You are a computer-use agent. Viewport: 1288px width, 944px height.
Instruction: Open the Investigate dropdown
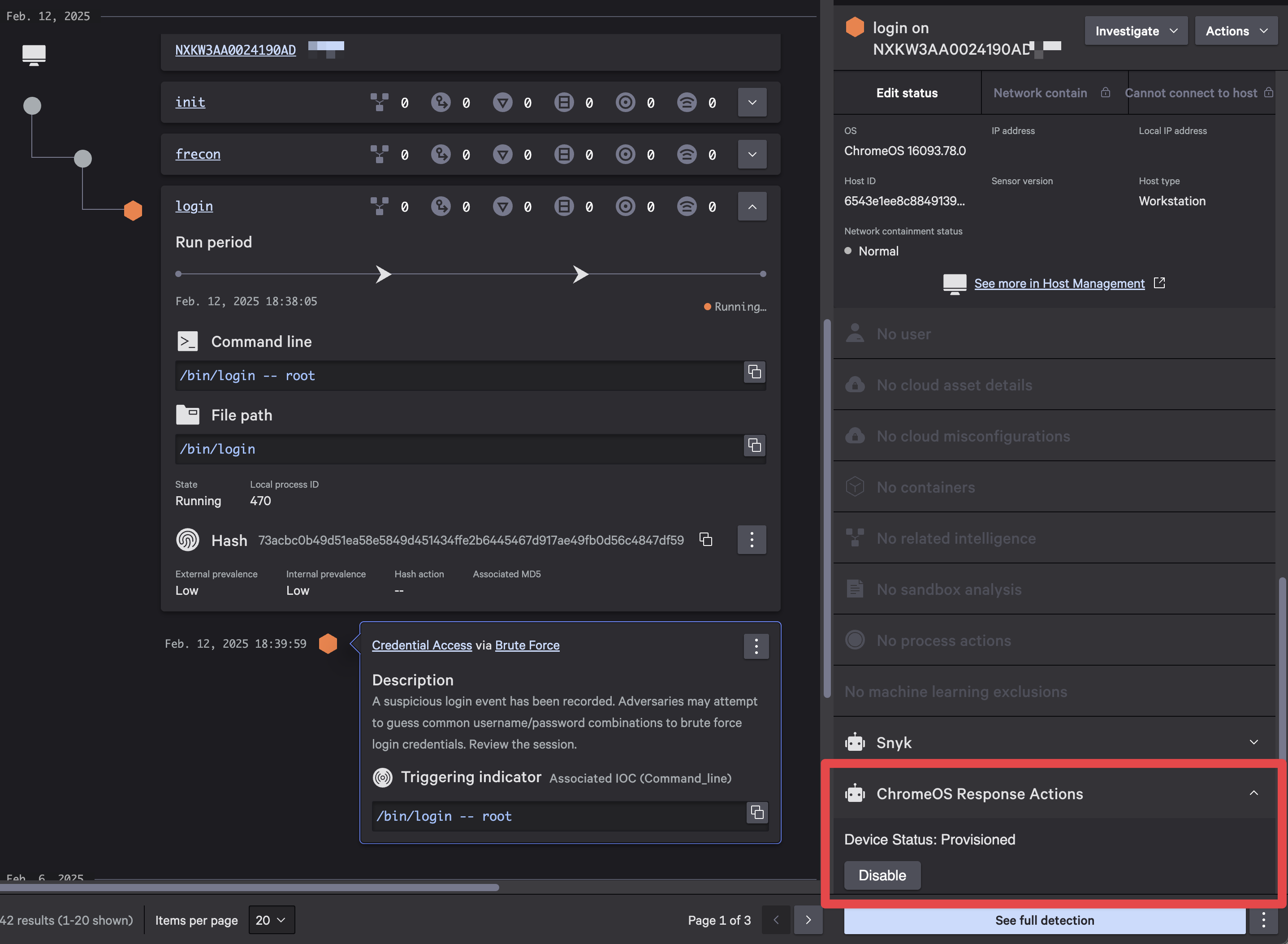[1136, 31]
